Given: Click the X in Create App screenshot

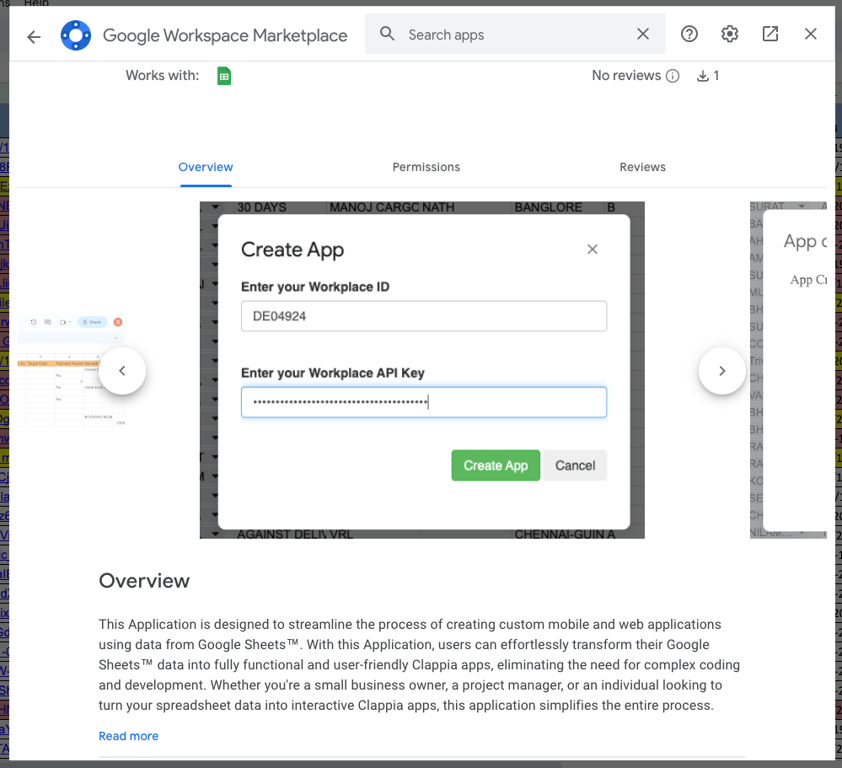Looking at the screenshot, I should tap(592, 249).
